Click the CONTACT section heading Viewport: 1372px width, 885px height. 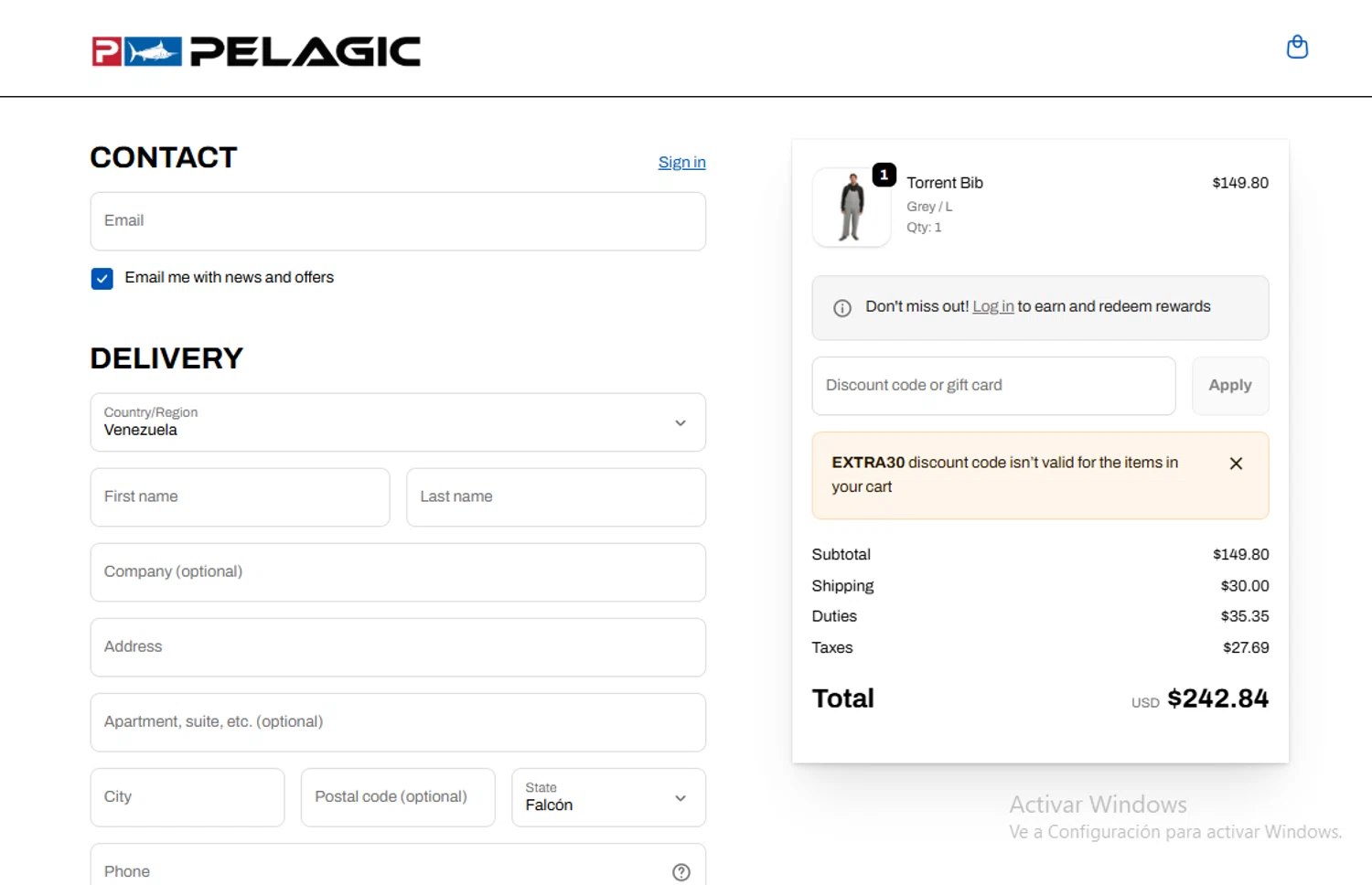[164, 157]
